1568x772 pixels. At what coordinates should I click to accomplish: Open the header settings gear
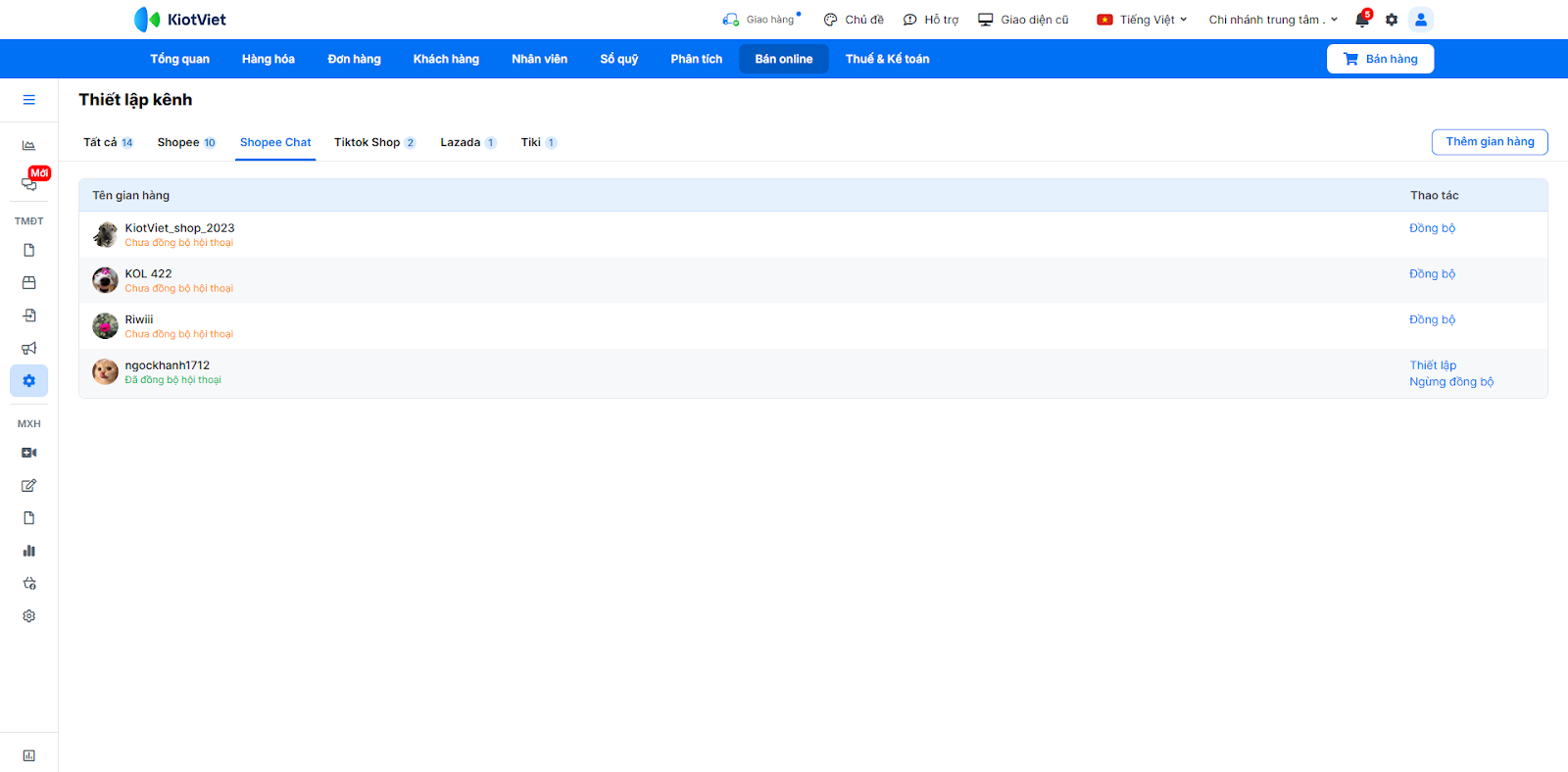(x=1392, y=20)
